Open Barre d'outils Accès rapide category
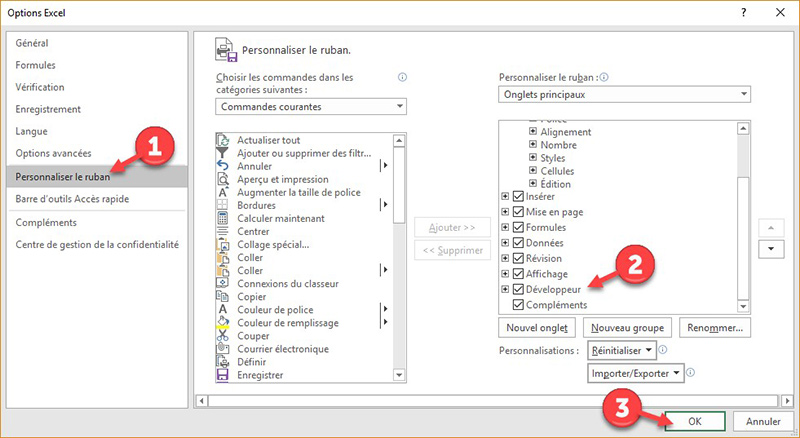This screenshot has height=438, width=800. [97, 199]
